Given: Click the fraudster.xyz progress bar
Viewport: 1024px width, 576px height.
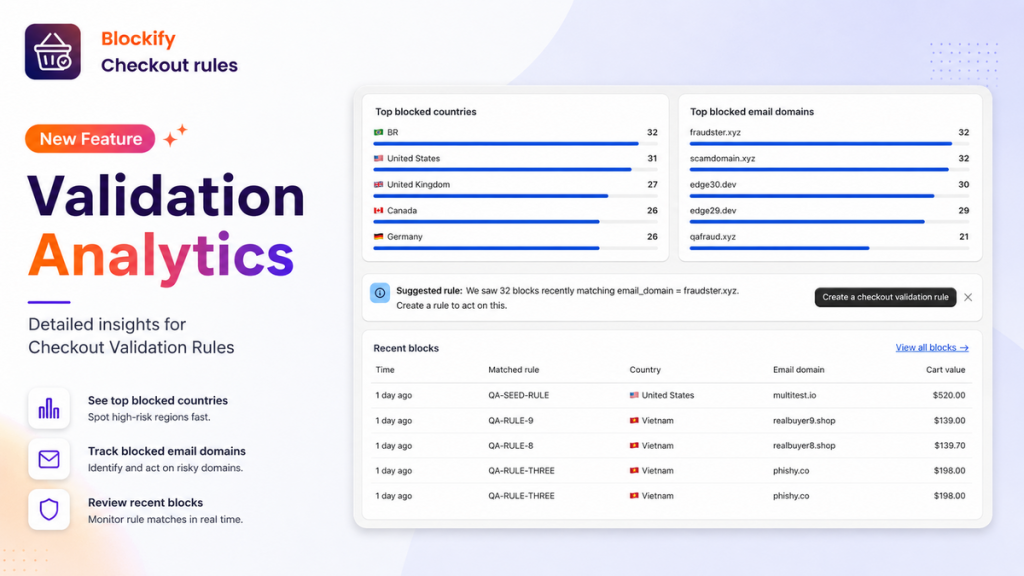Looking at the screenshot, I should point(829,144).
